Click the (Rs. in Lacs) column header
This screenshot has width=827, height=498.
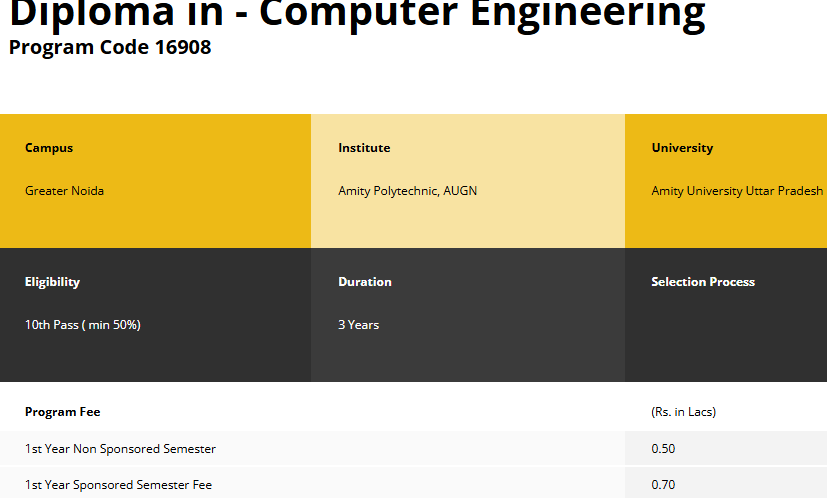point(683,412)
